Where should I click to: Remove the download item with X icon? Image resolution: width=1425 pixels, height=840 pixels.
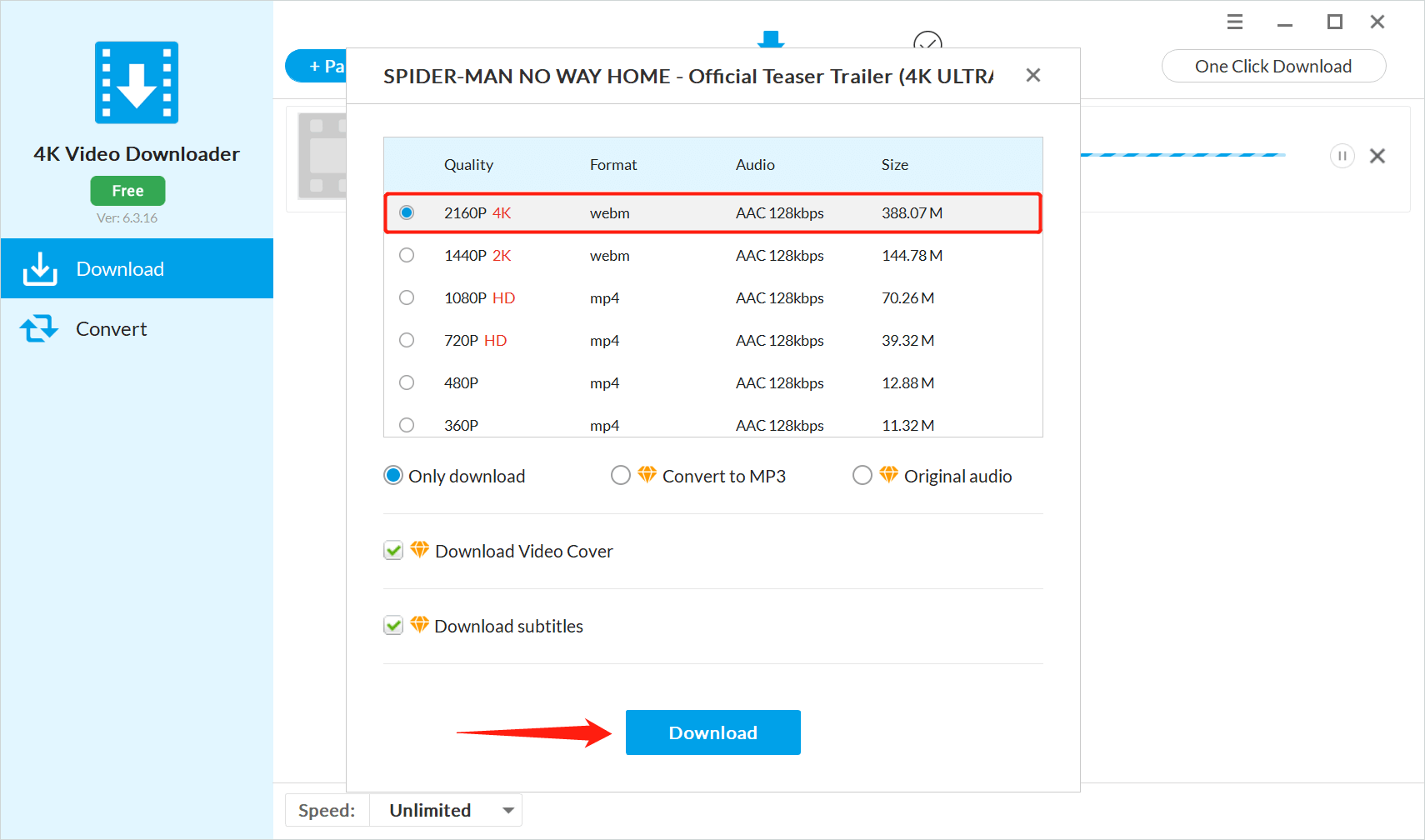point(1377,156)
